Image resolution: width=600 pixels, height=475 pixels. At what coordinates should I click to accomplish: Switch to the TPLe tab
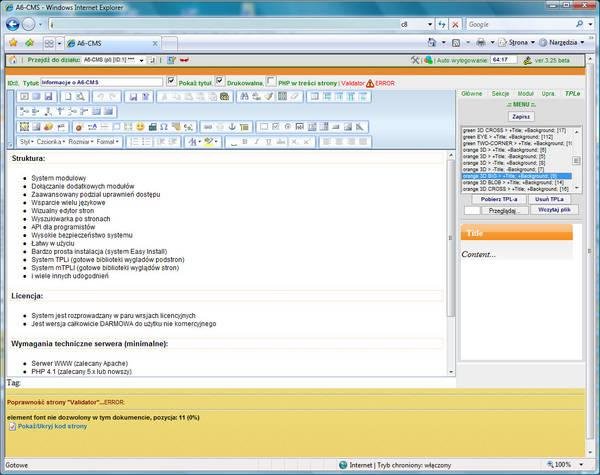[572, 94]
